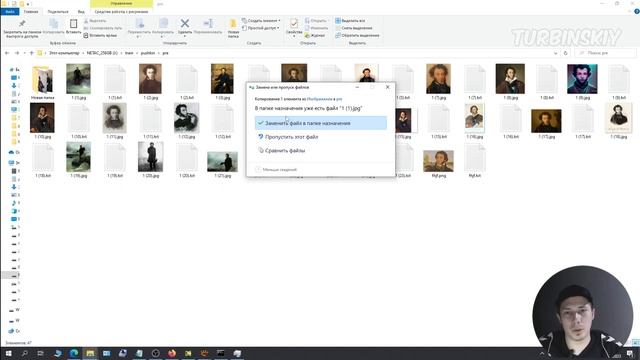The image size is (640, 360).
Task: Switch to the Поделиться (Share) tab
Action: click(x=58, y=12)
